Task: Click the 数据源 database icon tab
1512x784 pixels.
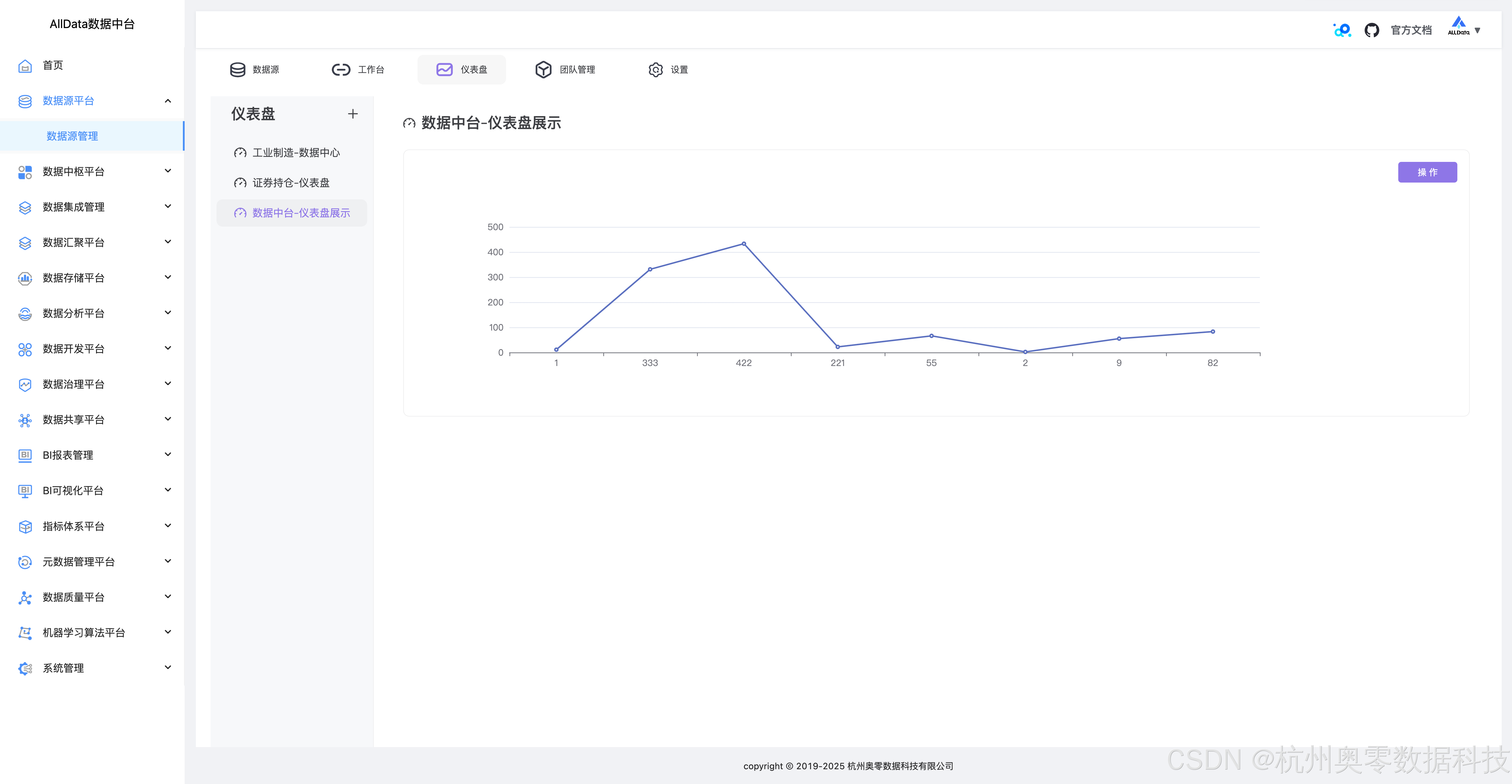Action: pyautogui.click(x=238, y=70)
